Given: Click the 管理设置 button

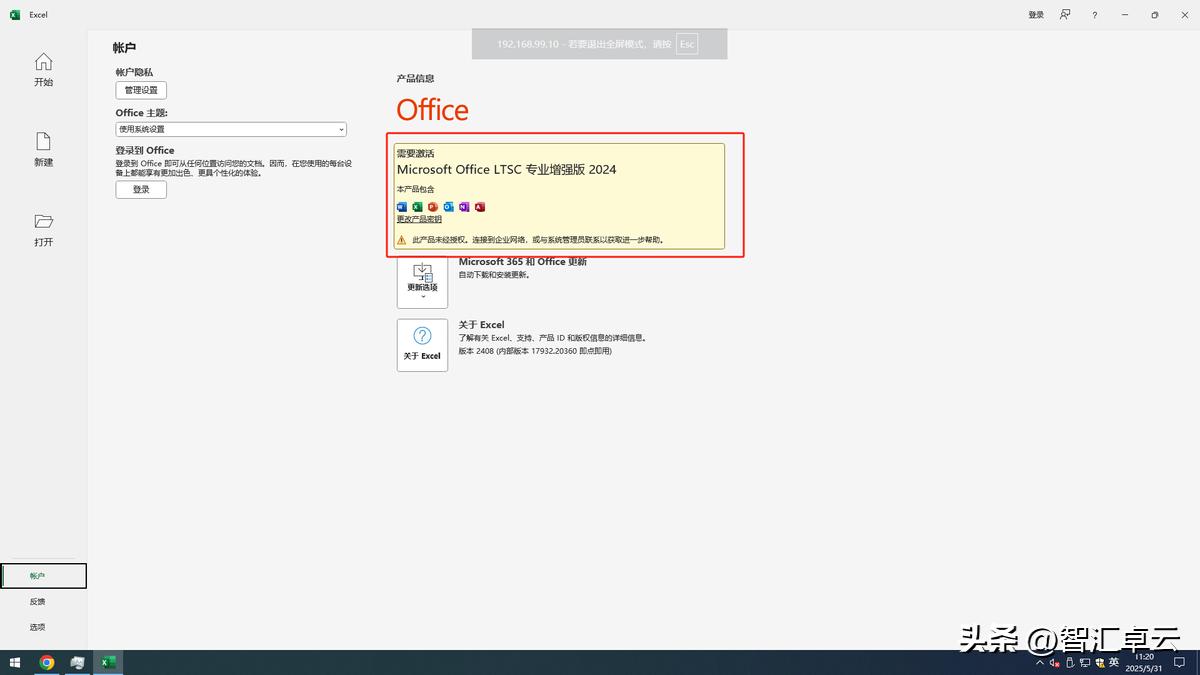Looking at the screenshot, I should (141, 90).
